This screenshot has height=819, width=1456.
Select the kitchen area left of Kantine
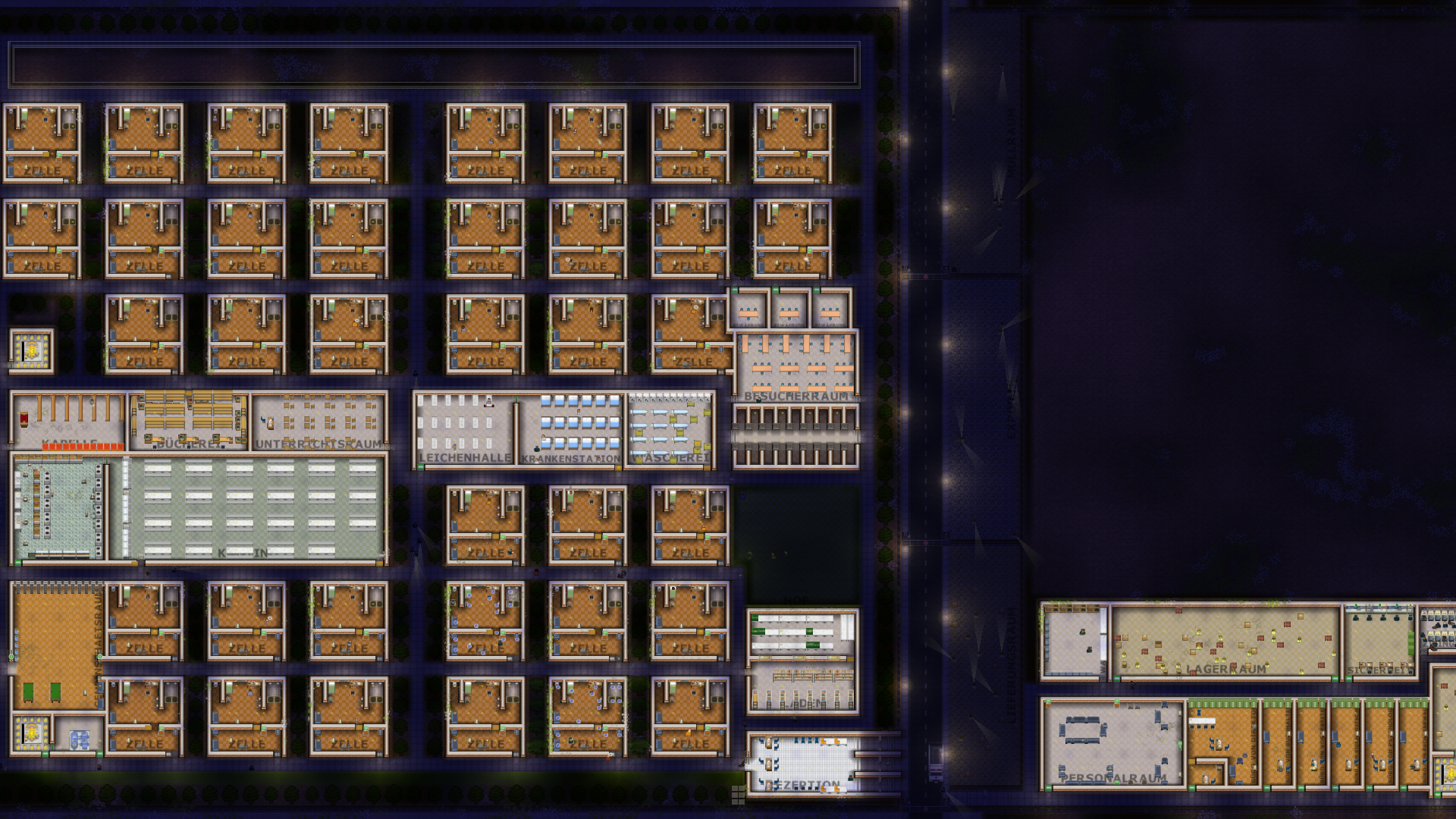click(x=59, y=508)
